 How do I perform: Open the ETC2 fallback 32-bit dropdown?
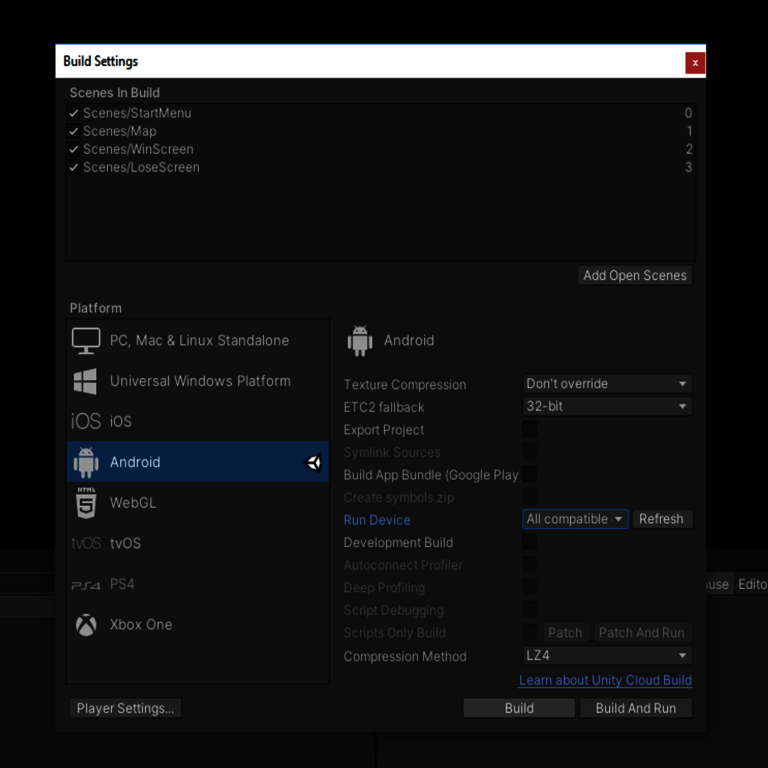pos(607,406)
